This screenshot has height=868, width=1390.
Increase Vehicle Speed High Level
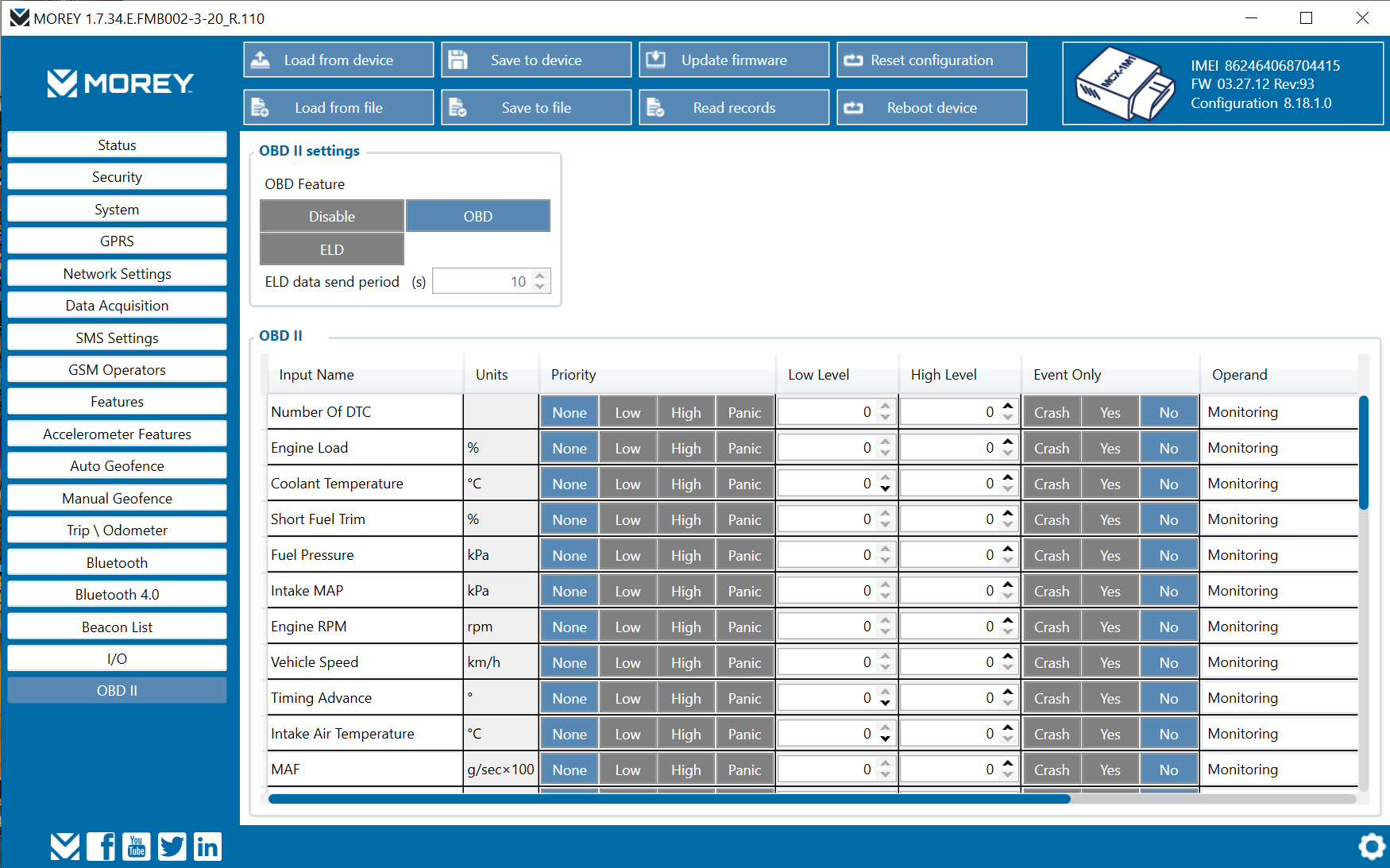1008,656
